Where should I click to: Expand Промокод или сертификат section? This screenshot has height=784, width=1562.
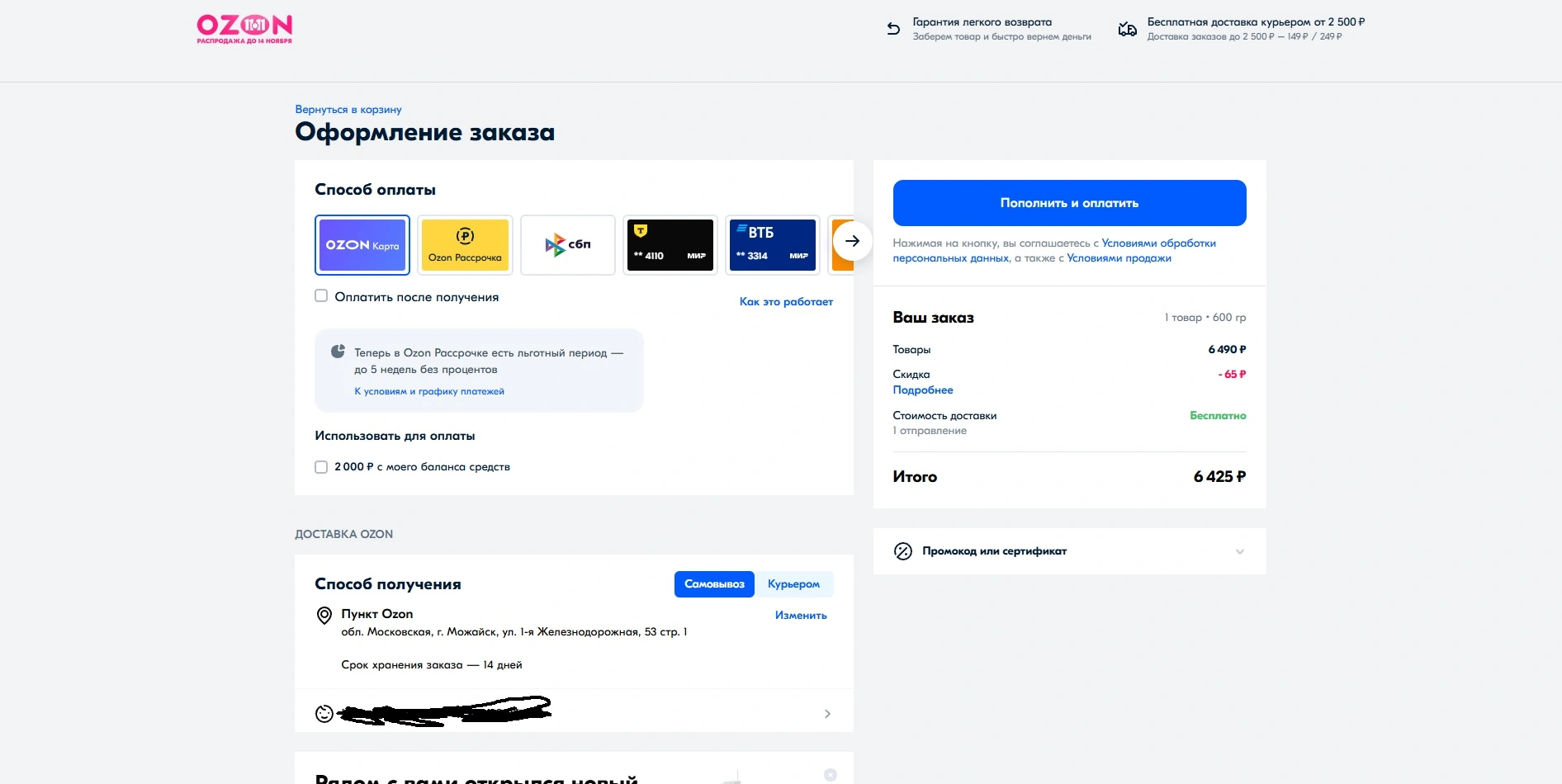click(x=1069, y=551)
